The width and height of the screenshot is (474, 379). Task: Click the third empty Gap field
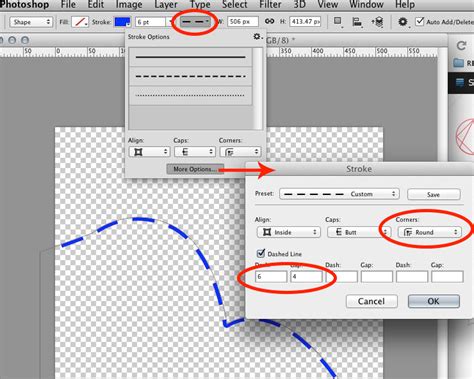pos(447,277)
